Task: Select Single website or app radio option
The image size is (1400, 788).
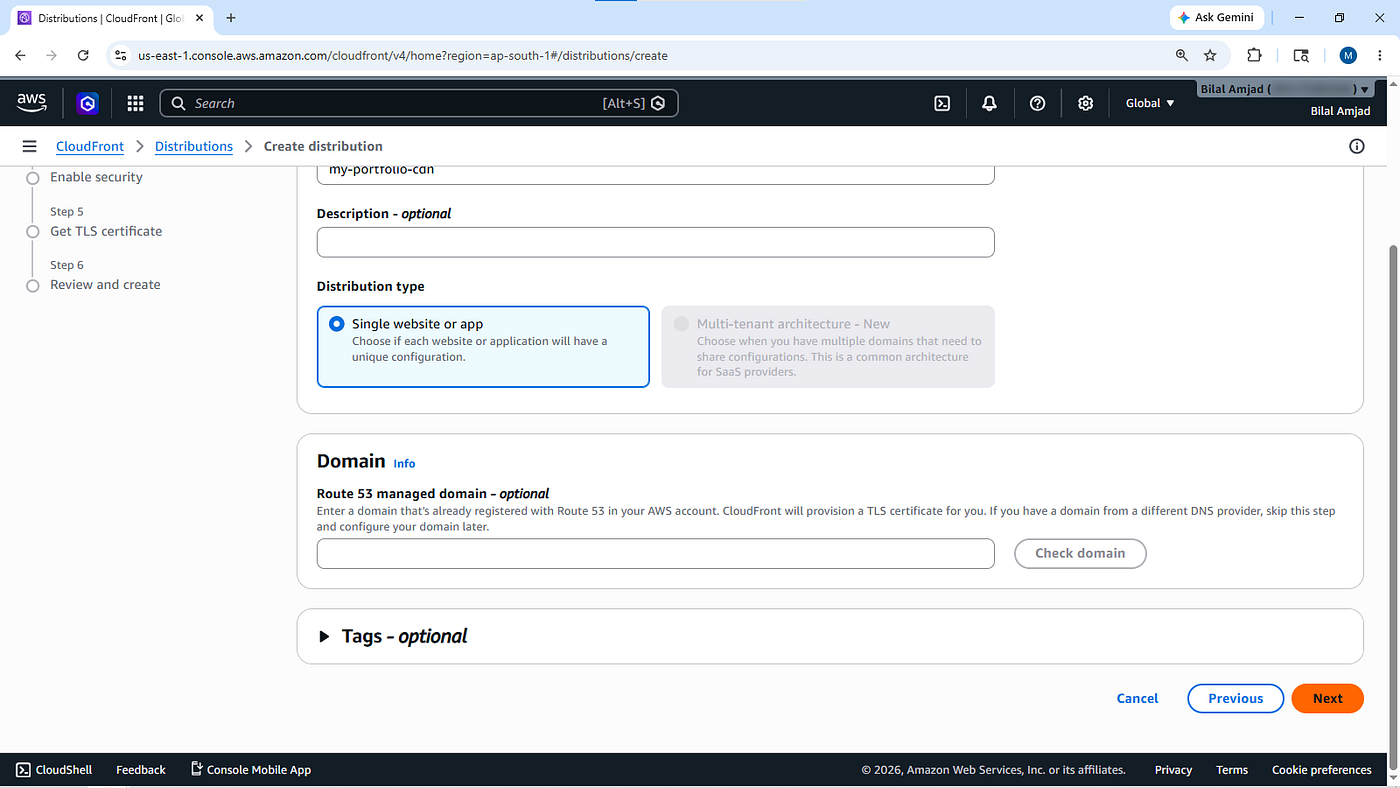Action: (336, 324)
